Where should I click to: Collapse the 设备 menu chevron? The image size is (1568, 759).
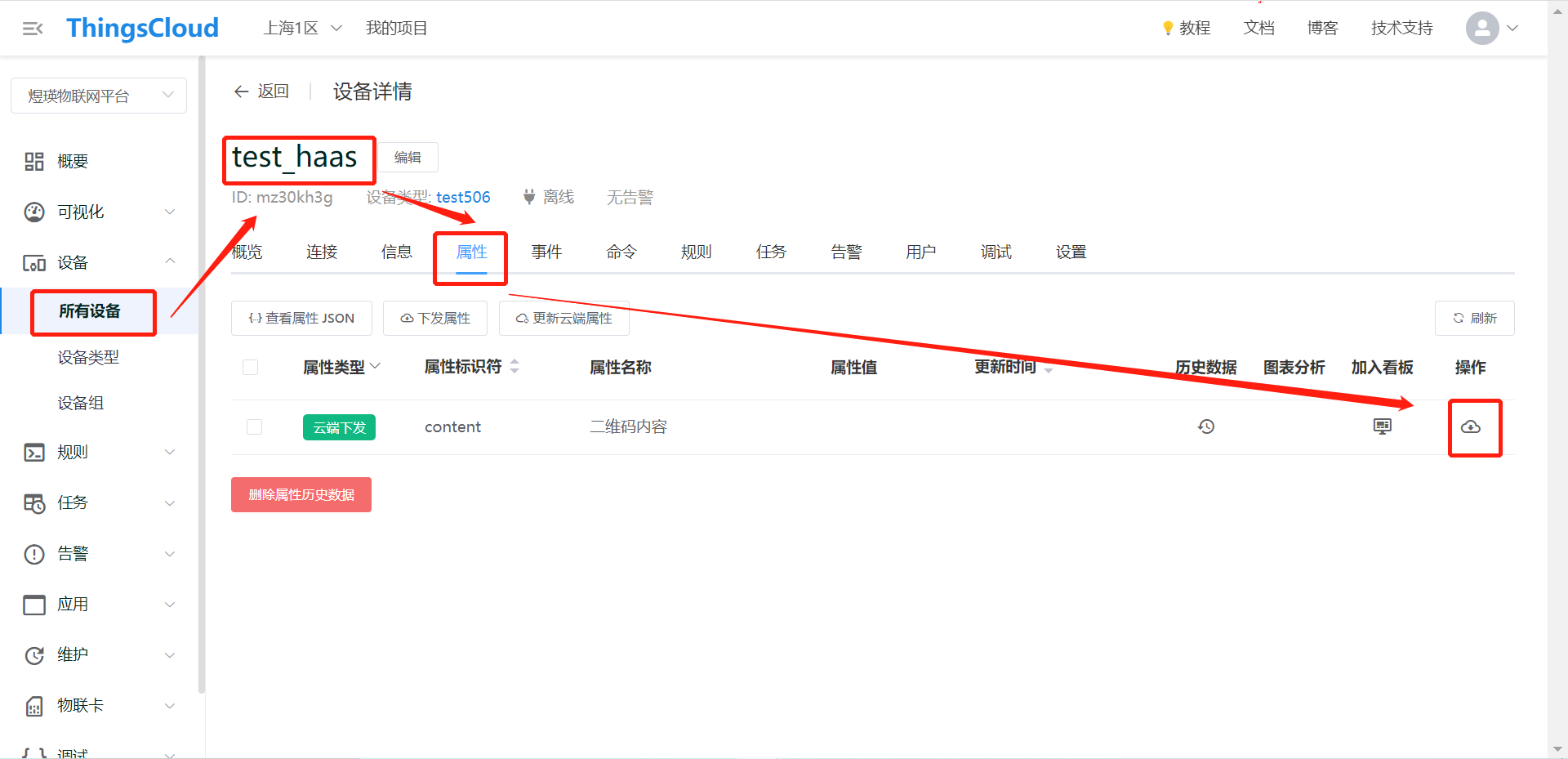[170, 261]
